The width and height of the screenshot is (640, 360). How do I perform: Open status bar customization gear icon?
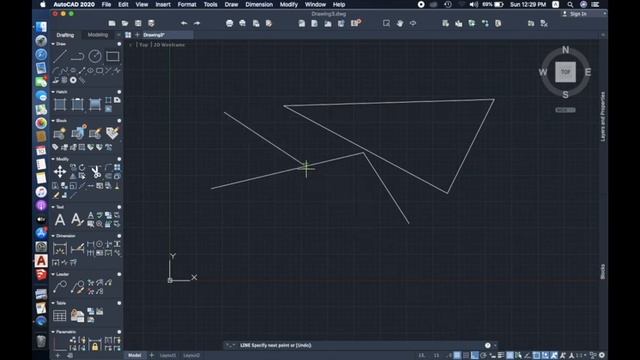602,356
